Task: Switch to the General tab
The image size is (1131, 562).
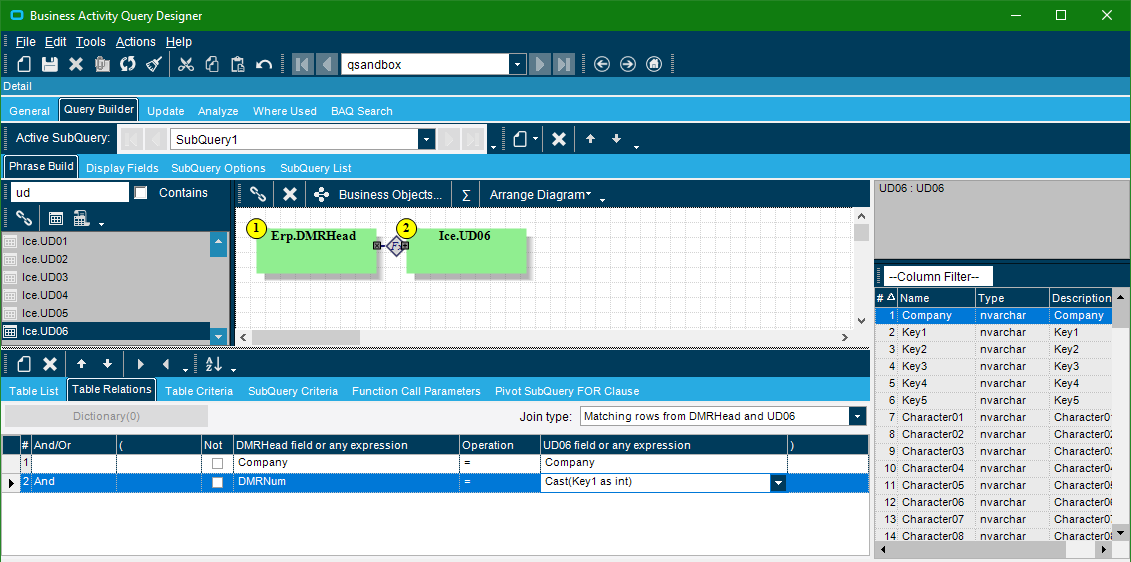Action: pyautogui.click(x=30, y=111)
